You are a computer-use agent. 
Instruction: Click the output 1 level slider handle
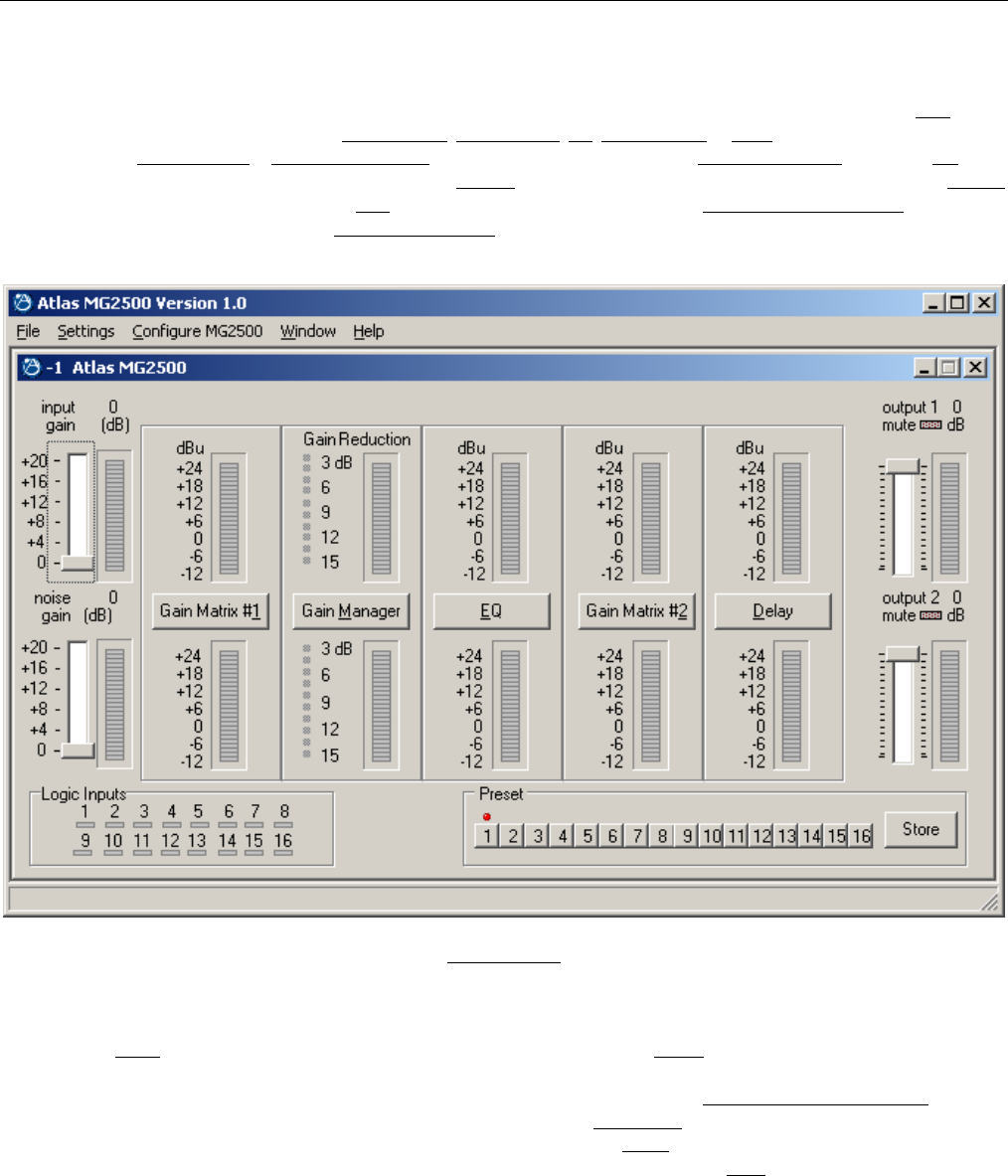pyautogui.click(x=903, y=466)
